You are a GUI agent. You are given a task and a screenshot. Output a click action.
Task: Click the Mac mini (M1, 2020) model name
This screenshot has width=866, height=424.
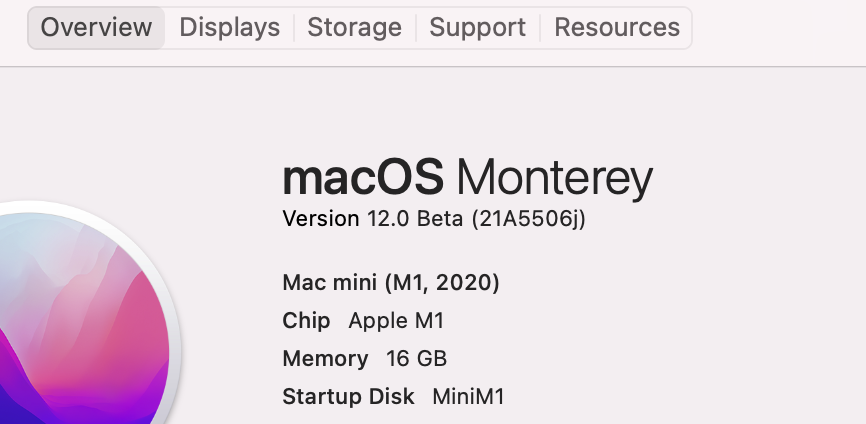tap(391, 282)
